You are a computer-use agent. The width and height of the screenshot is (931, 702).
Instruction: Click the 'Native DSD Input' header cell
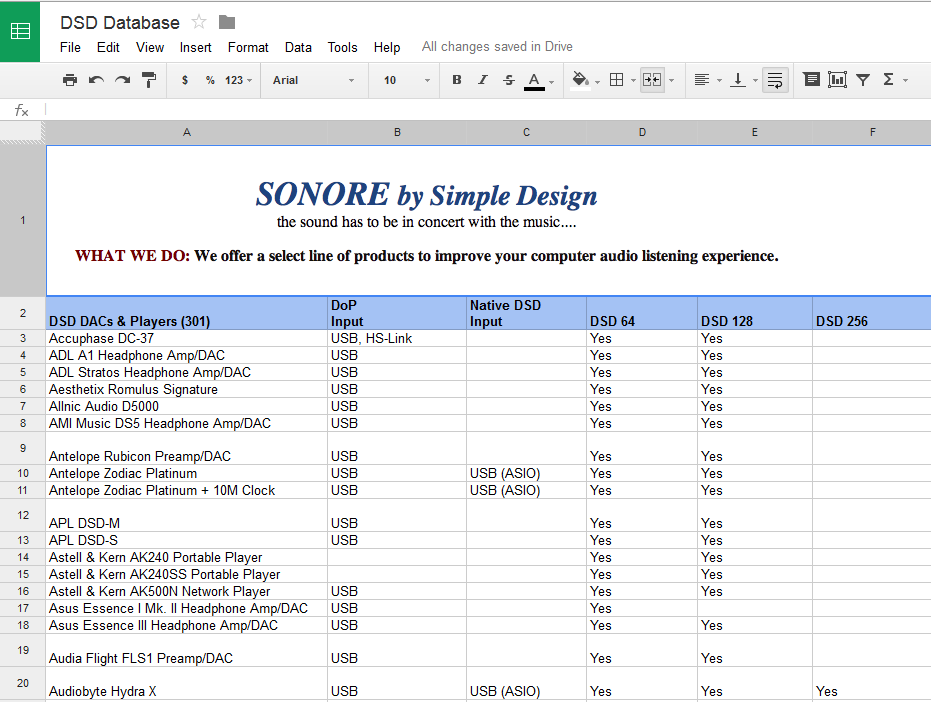tap(527, 313)
